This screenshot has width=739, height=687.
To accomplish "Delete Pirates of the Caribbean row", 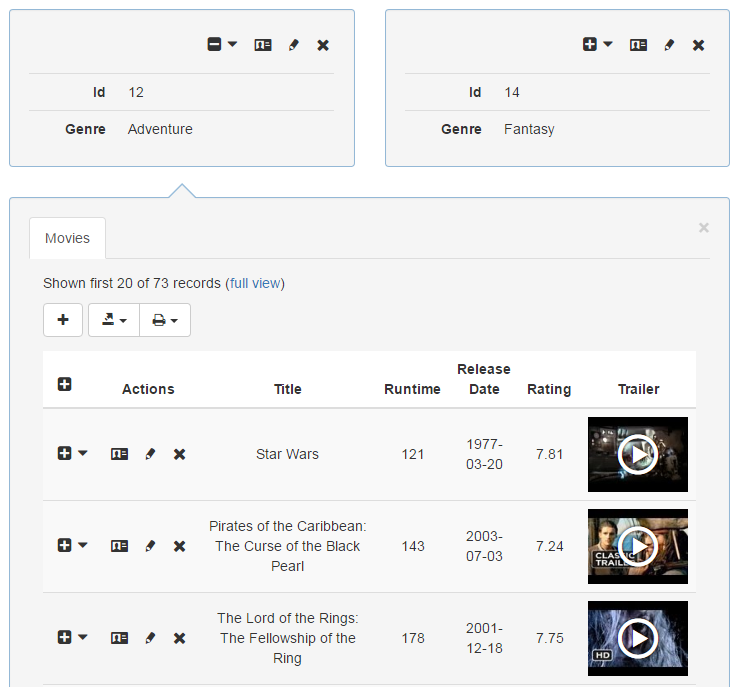I will [x=180, y=546].
